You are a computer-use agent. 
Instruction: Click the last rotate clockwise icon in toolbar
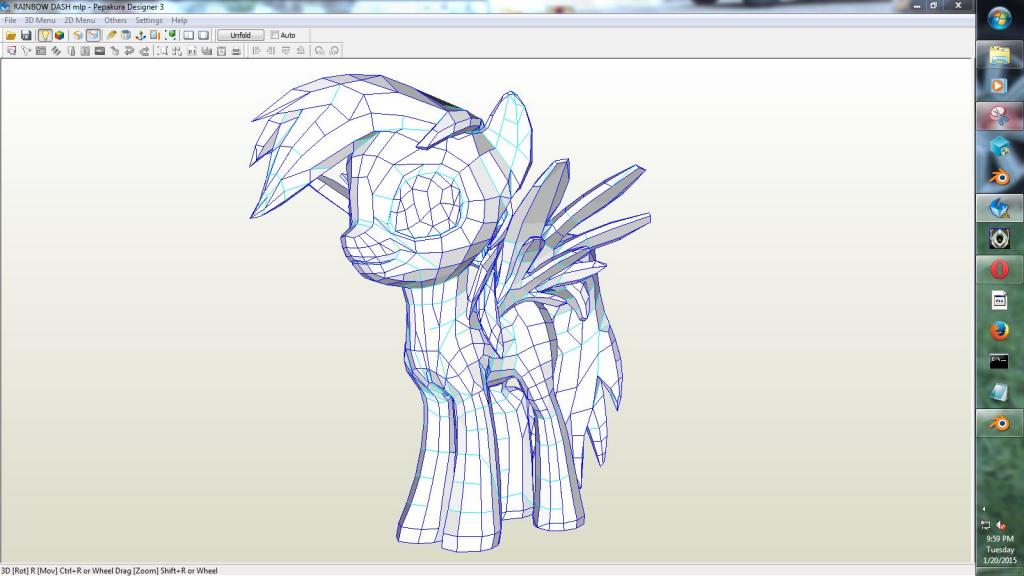[333, 50]
